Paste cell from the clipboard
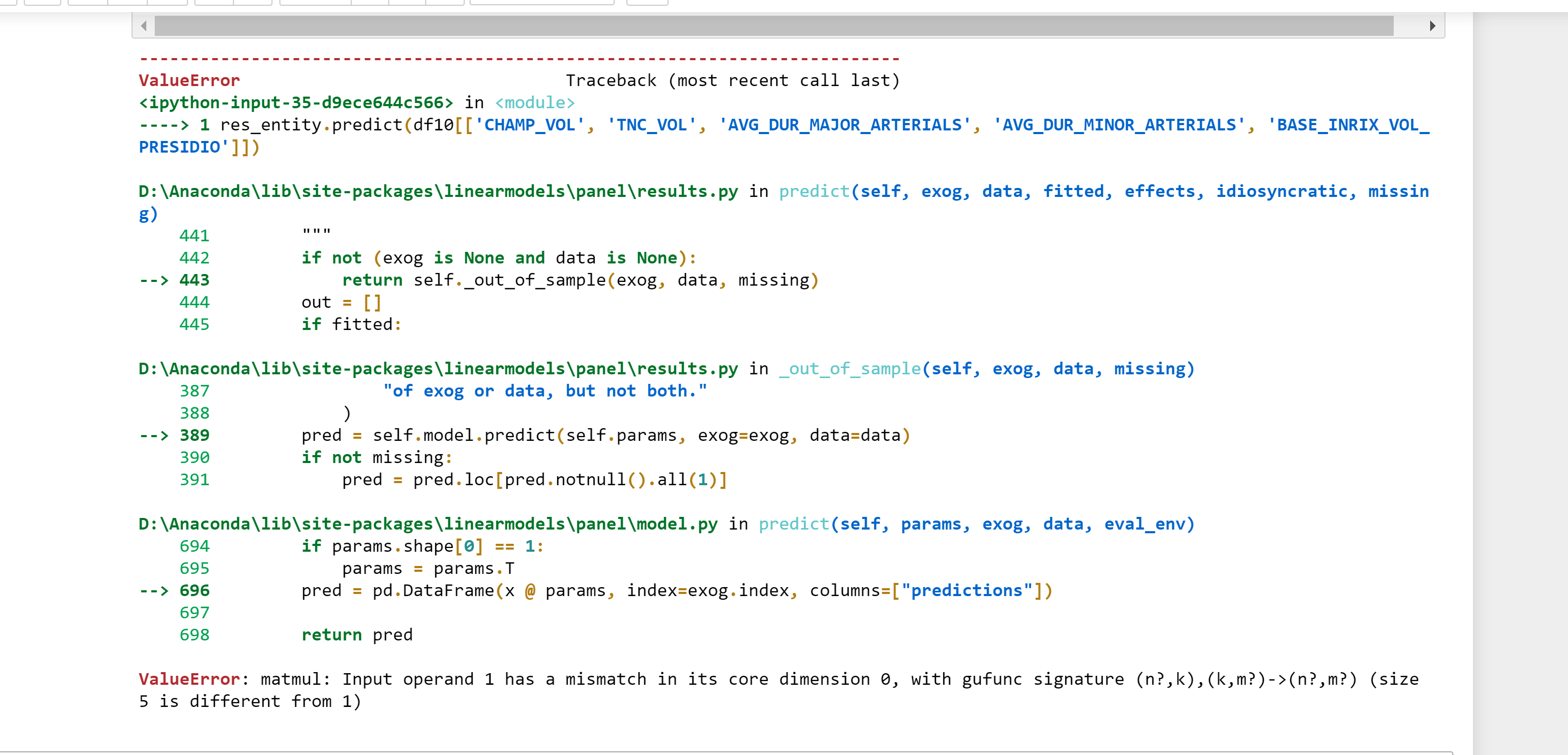The height and width of the screenshot is (755, 1568). point(166,3)
